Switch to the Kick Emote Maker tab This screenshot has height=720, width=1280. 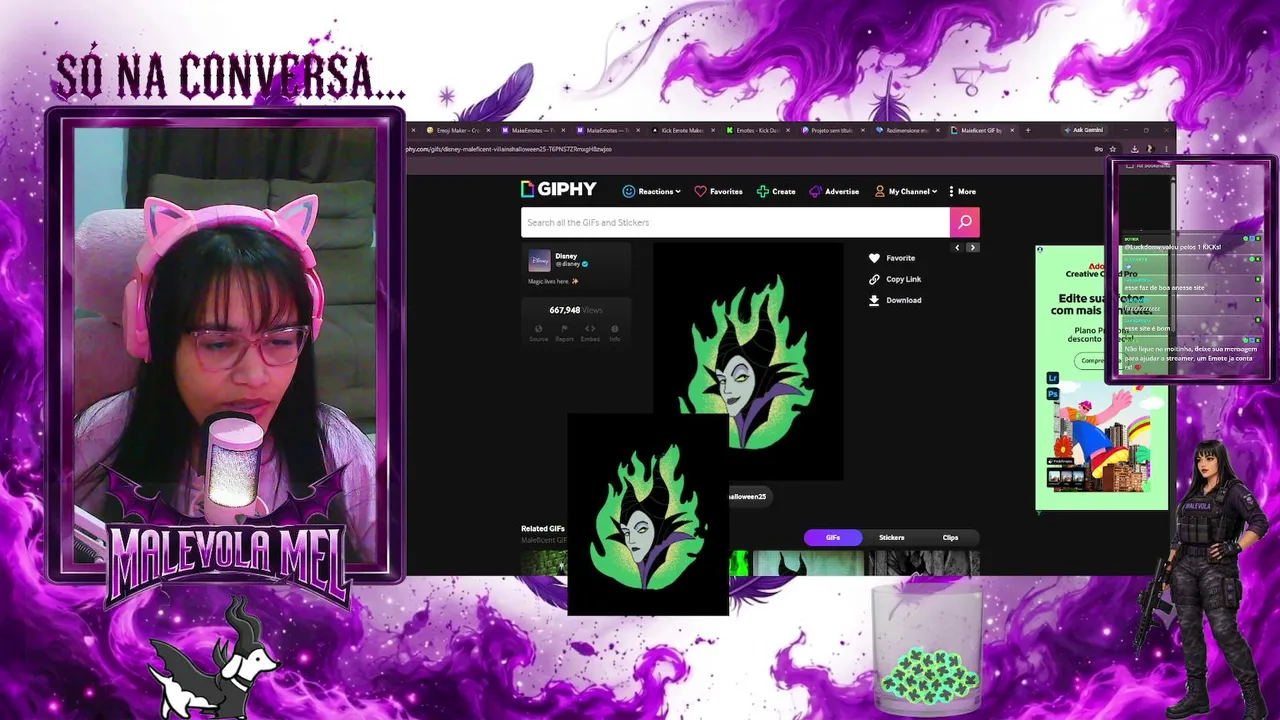(x=683, y=130)
